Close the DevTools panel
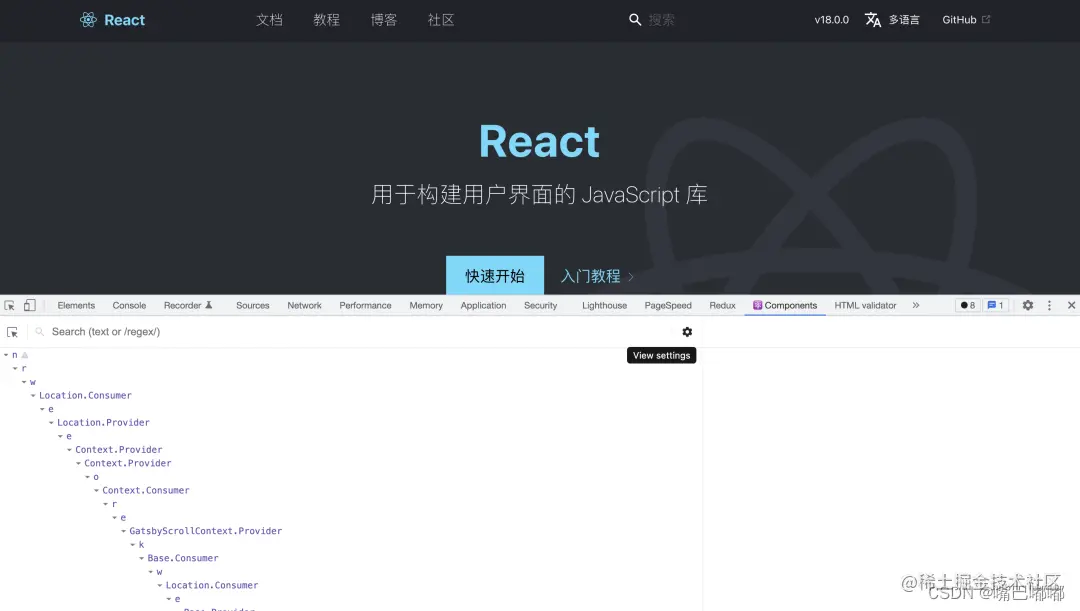Screen dimensions: 1080x611 [x=1071, y=305]
